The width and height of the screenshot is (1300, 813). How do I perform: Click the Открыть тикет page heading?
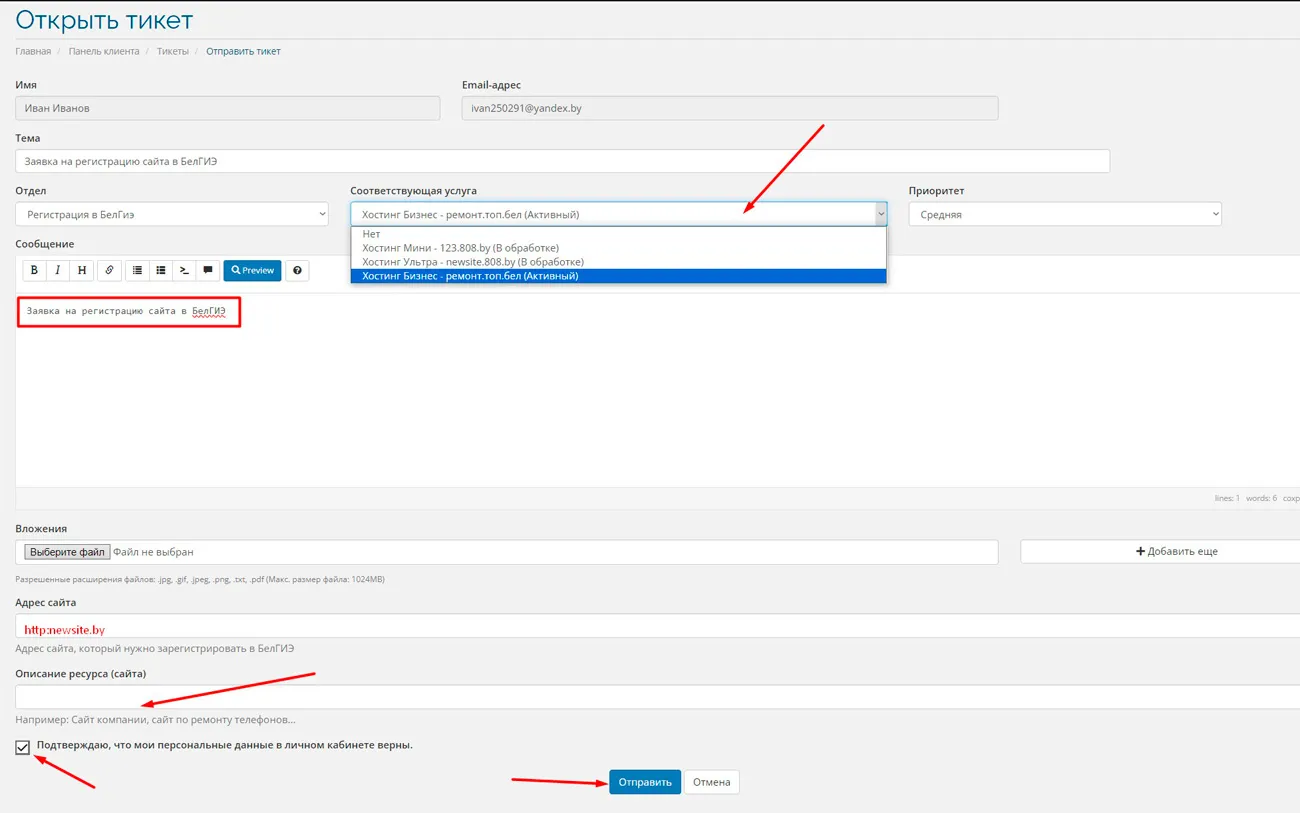[105, 19]
